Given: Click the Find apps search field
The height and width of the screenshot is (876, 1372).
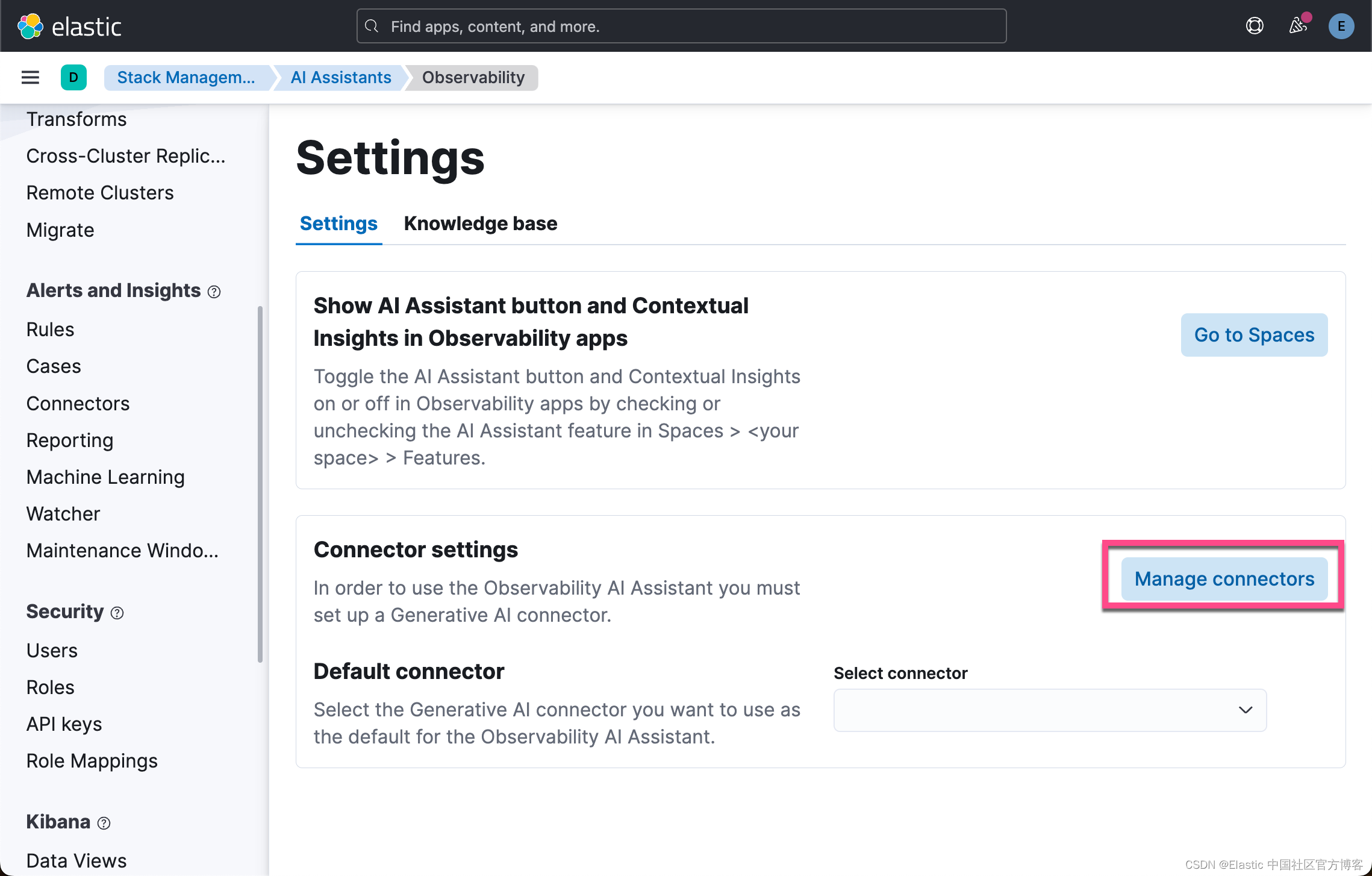Looking at the screenshot, I should [x=681, y=26].
